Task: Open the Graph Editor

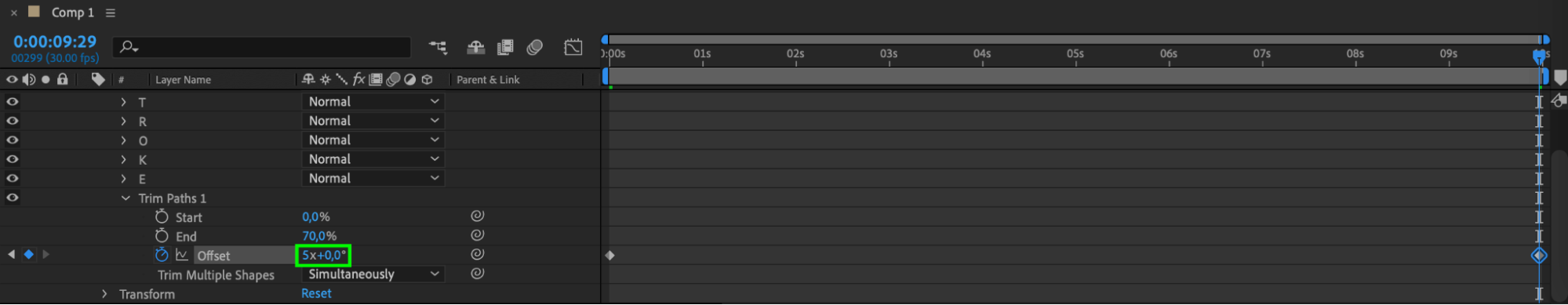Action: pos(573,48)
